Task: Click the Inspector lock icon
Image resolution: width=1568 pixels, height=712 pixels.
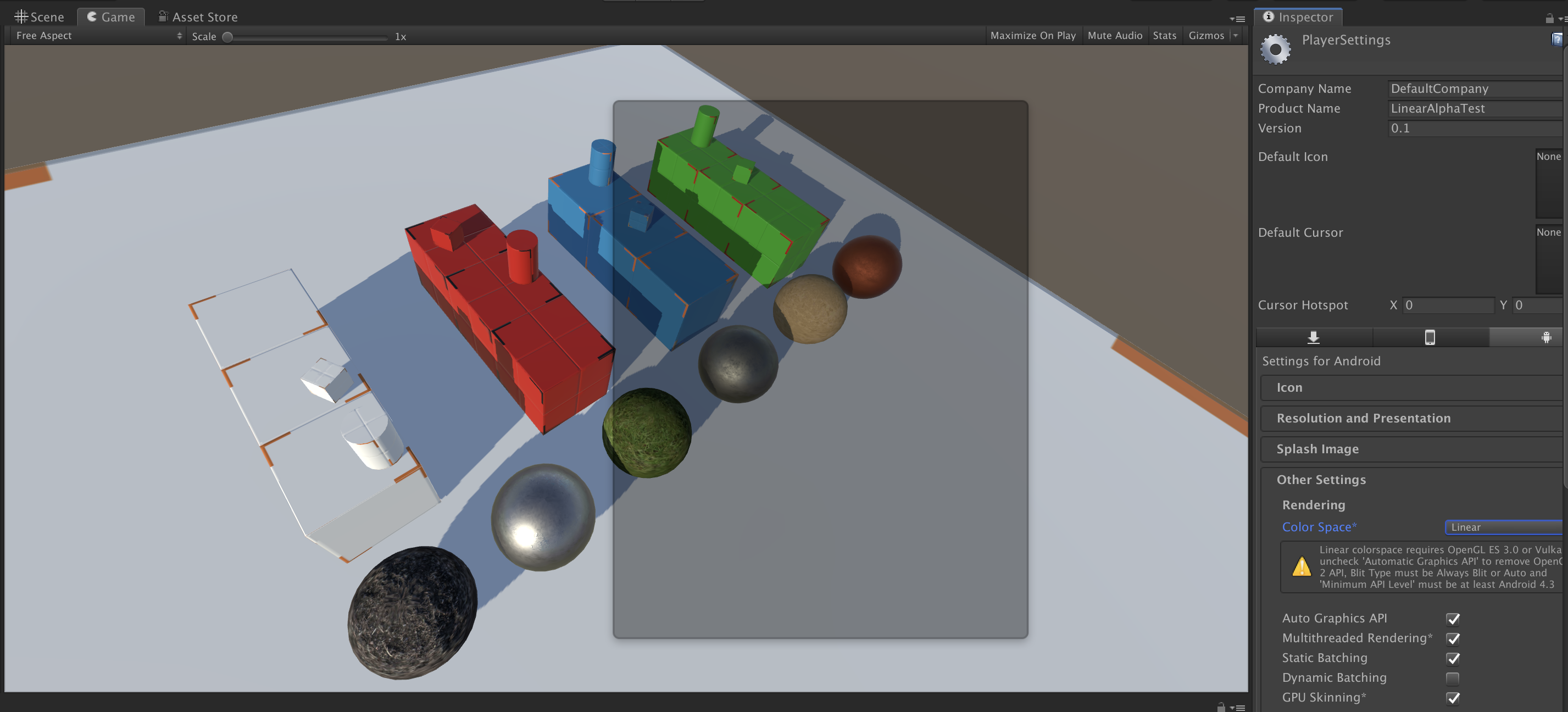Action: (x=1549, y=18)
